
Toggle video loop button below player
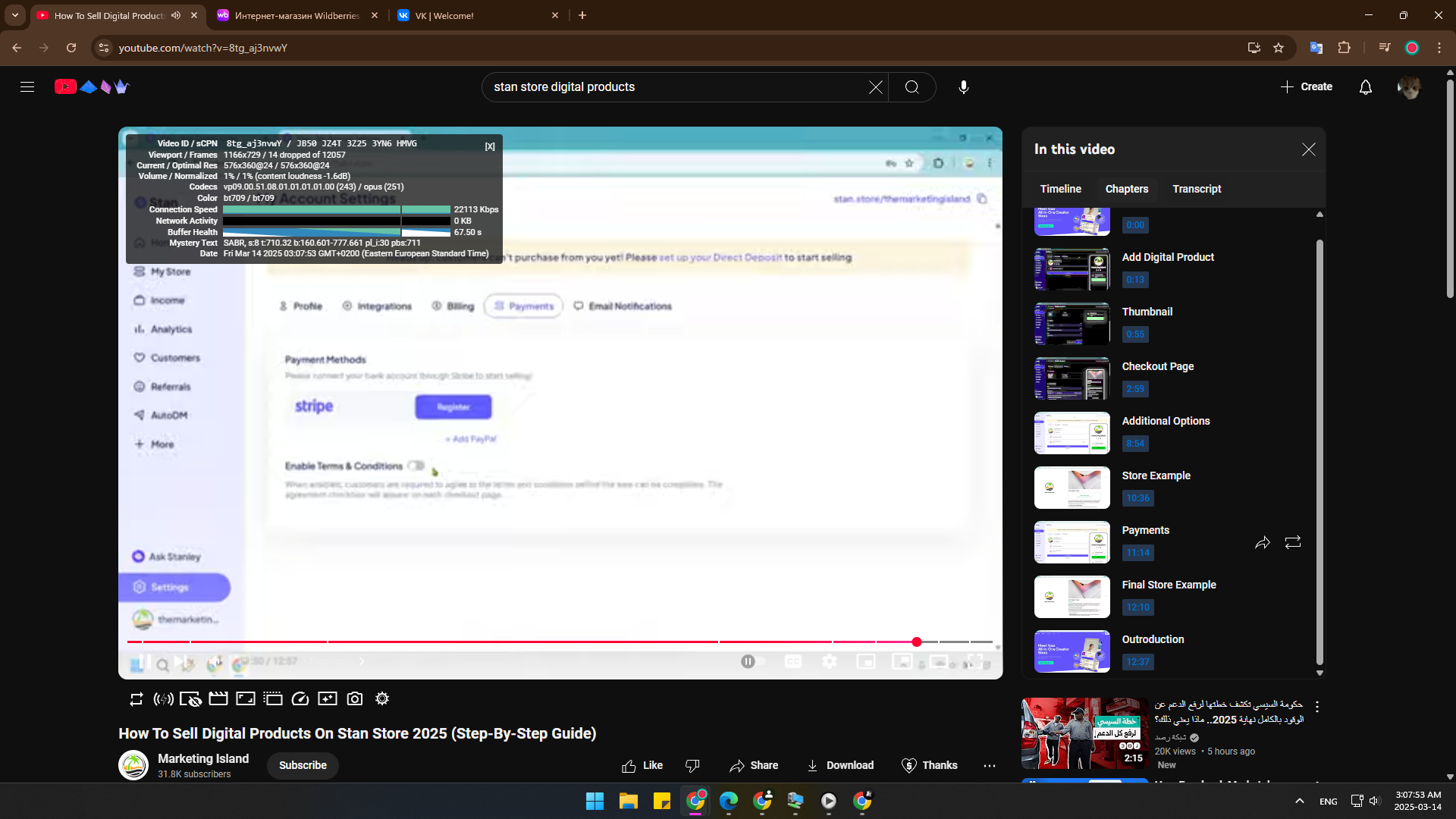(136, 699)
